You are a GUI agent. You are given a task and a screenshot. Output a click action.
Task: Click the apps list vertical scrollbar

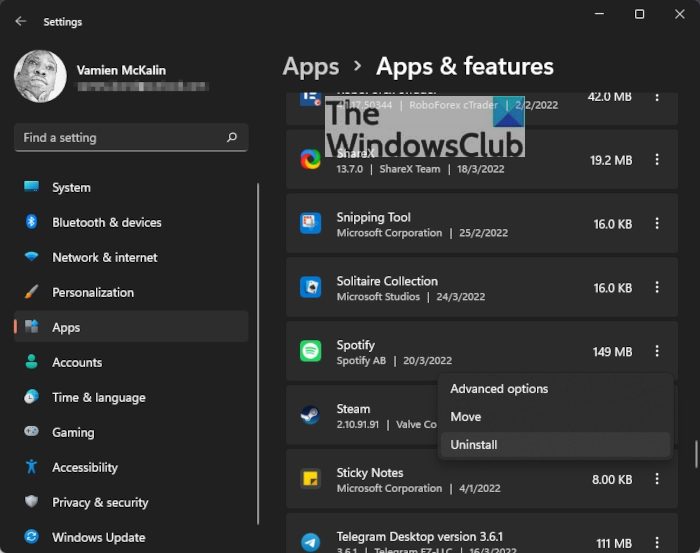click(696, 455)
